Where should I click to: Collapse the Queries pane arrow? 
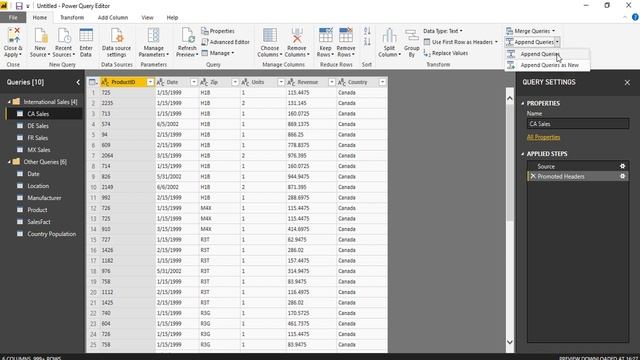point(78,82)
